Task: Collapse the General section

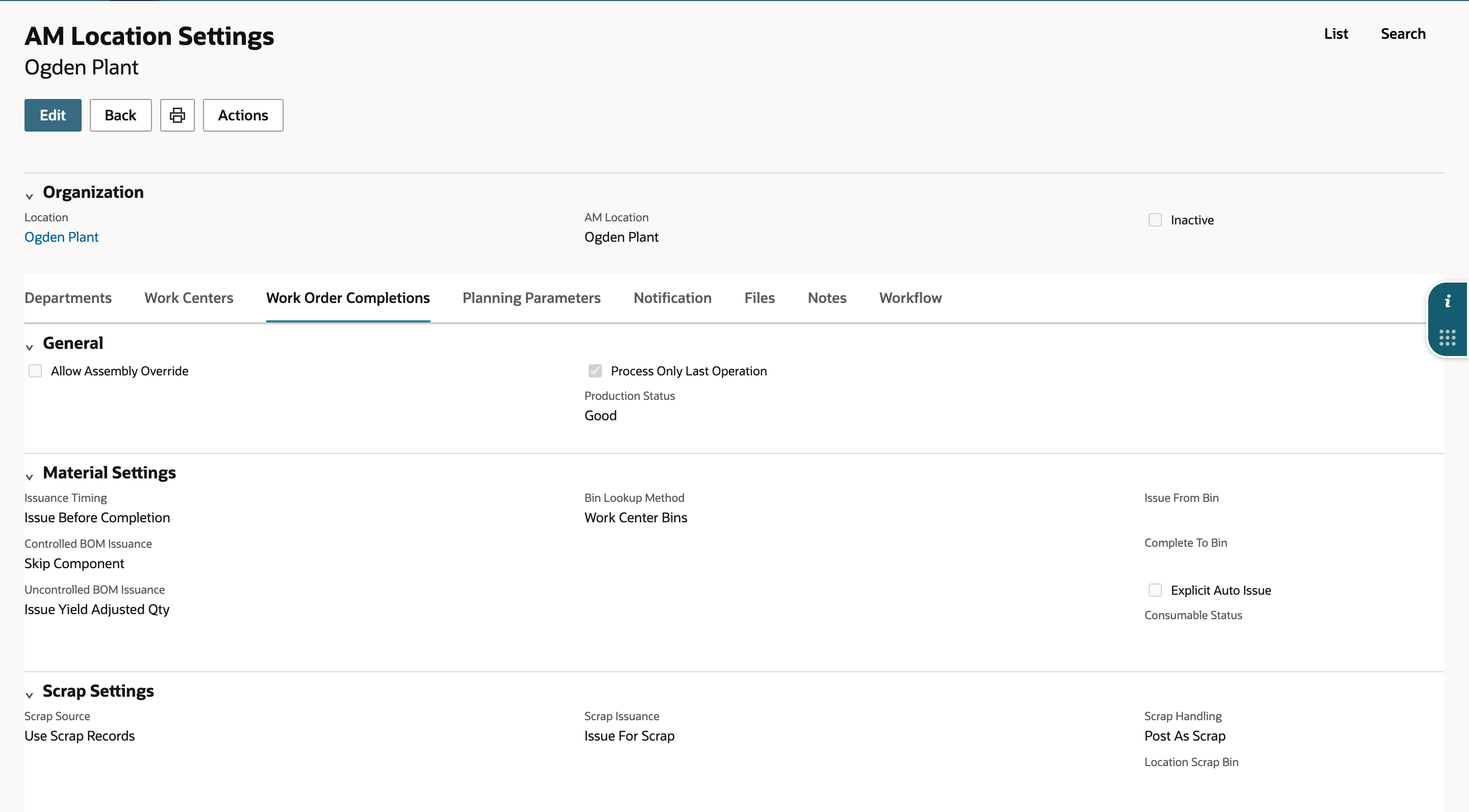Action: [30, 347]
